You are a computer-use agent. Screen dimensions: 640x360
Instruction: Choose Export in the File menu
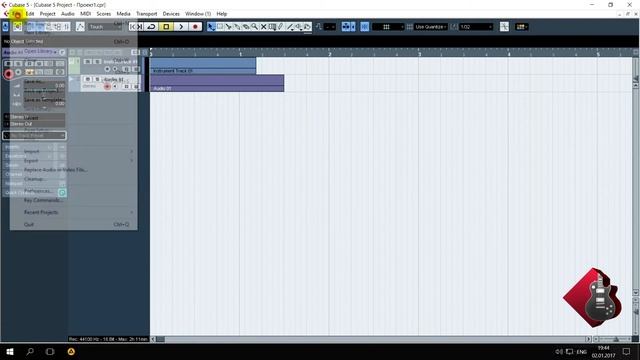point(73,160)
